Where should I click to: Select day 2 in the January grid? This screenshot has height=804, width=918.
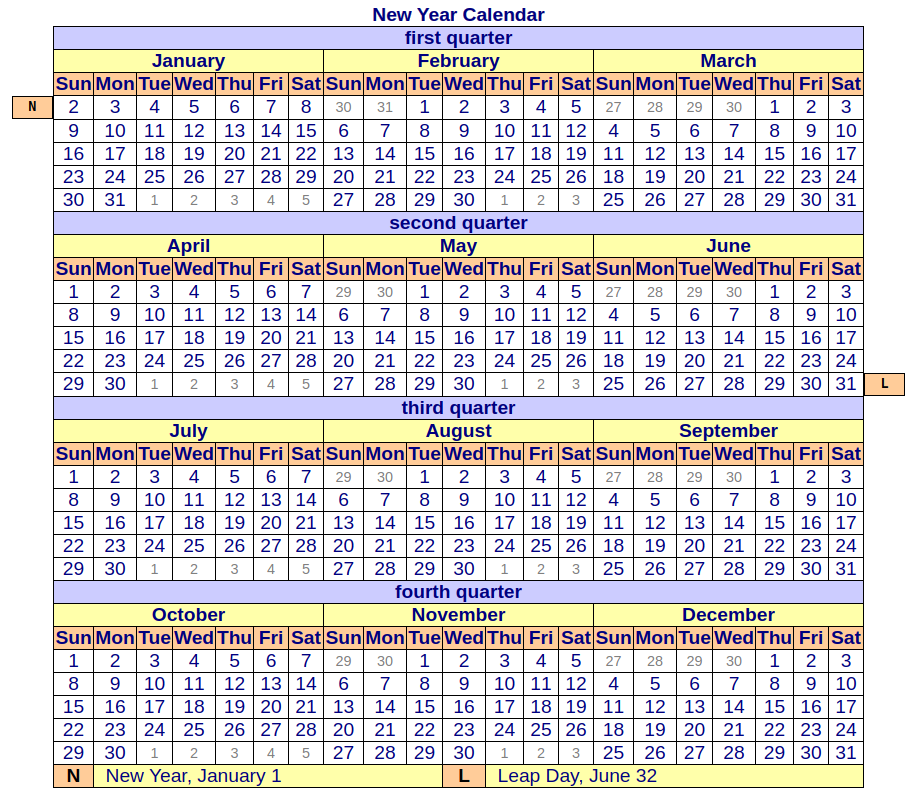[73, 107]
